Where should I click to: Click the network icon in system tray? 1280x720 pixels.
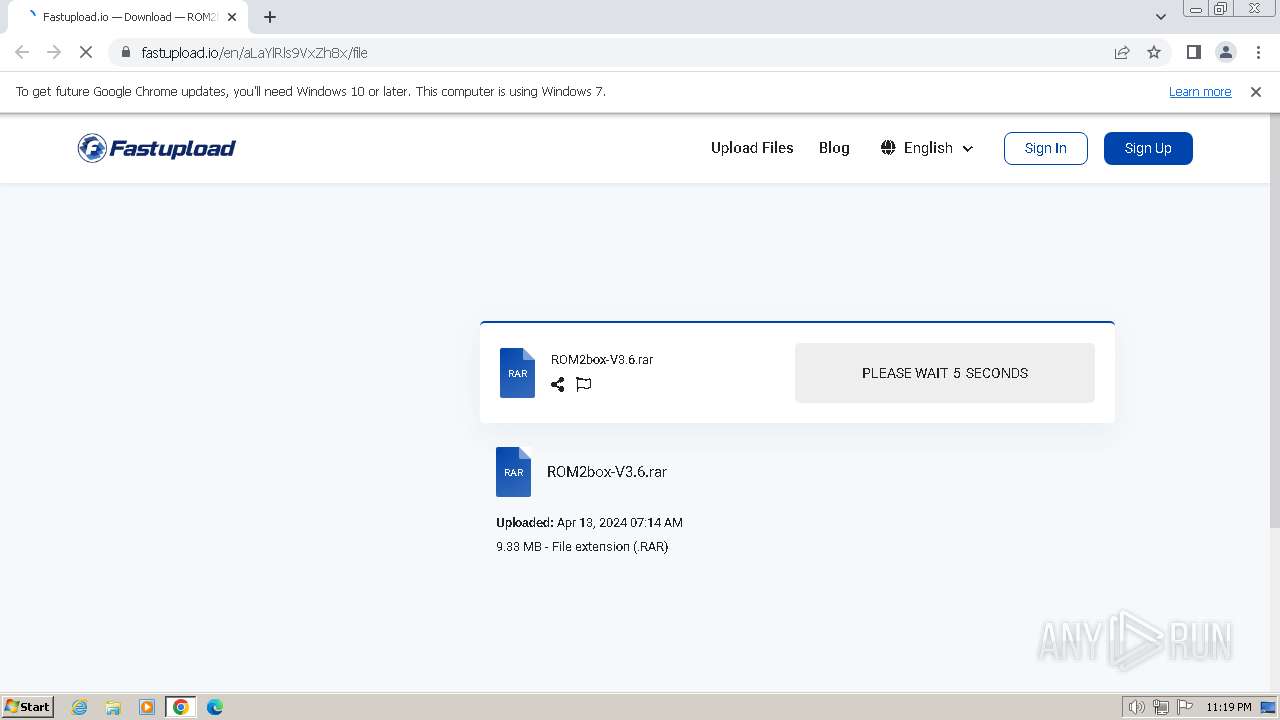point(1161,707)
